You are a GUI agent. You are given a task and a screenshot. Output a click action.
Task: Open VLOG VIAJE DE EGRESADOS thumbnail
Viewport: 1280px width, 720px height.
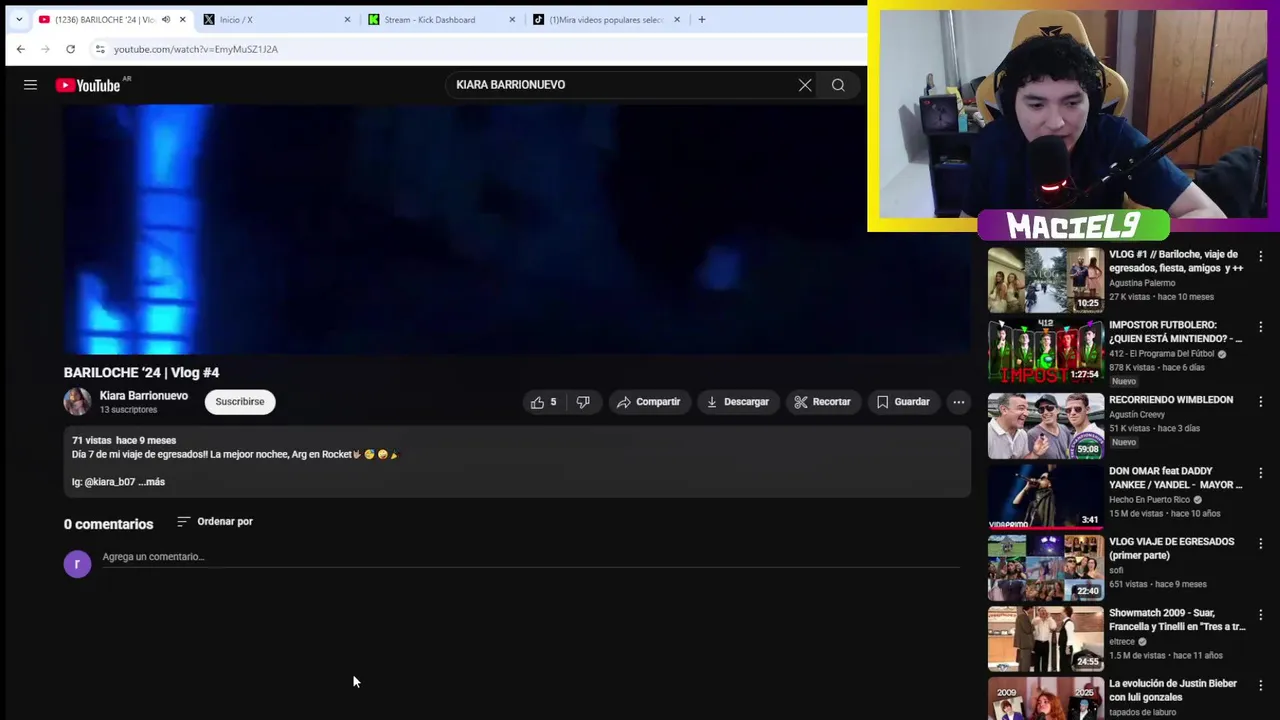[x=1046, y=567]
